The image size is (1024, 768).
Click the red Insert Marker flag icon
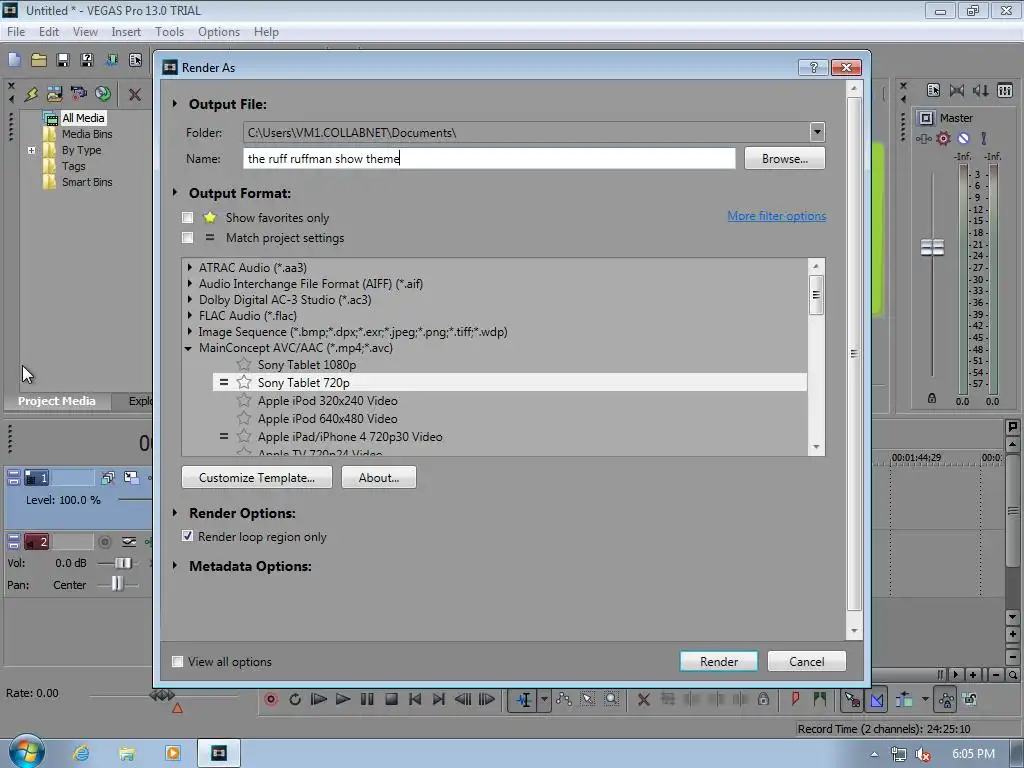(795, 699)
